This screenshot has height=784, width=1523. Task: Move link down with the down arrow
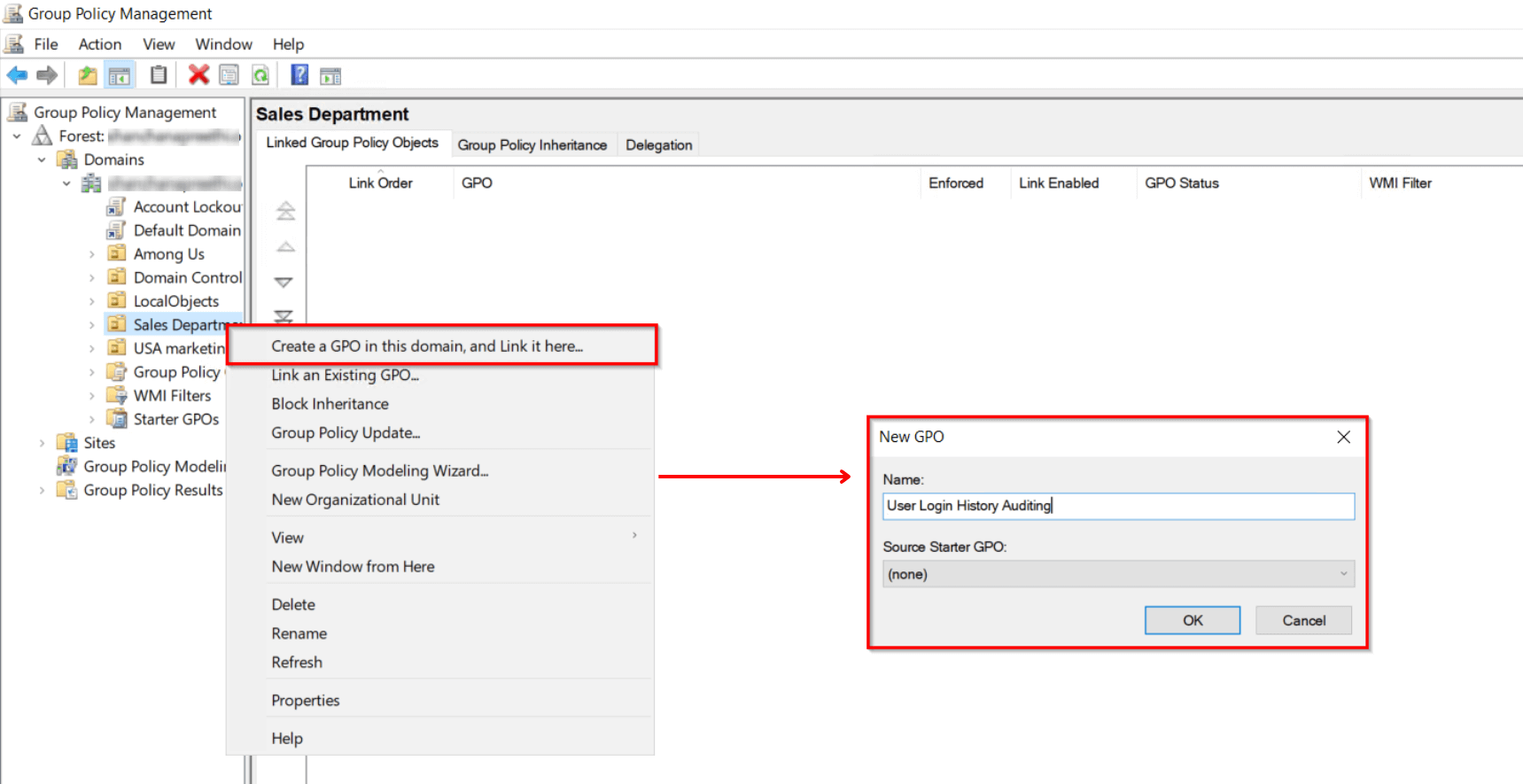coord(284,283)
